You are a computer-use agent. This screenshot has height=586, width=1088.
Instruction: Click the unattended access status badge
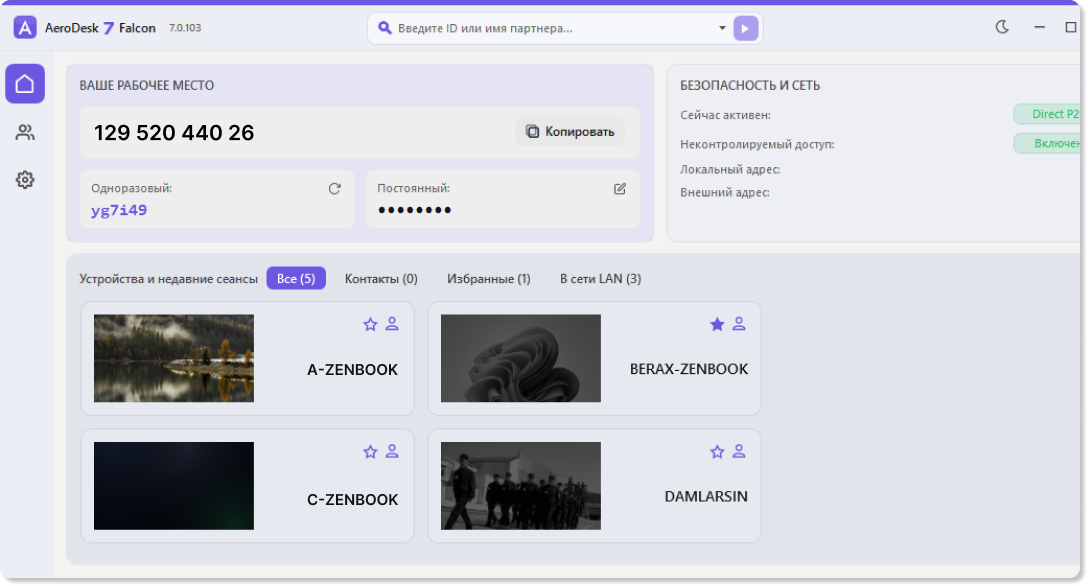pyautogui.click(x=1048, y=144)
